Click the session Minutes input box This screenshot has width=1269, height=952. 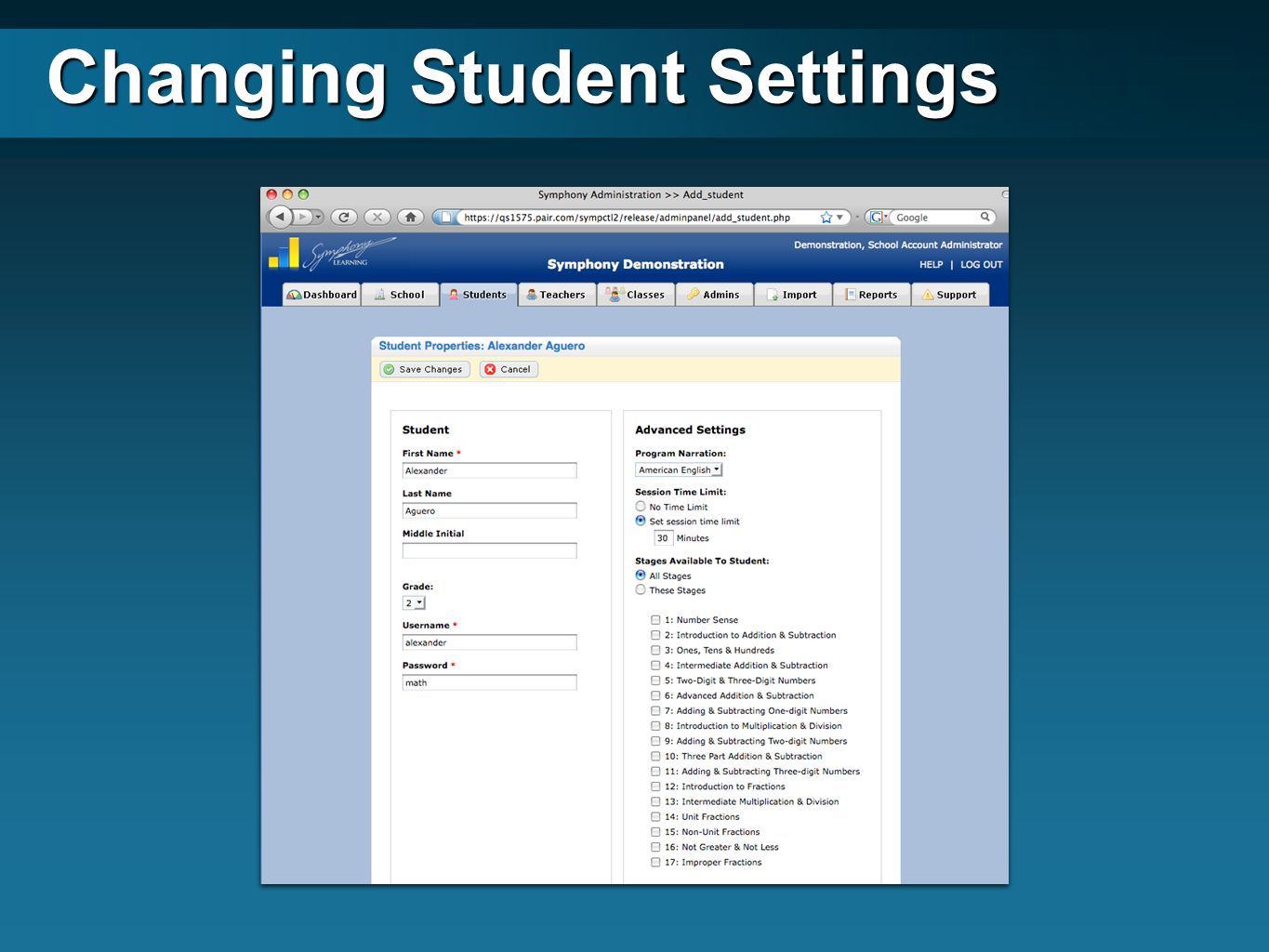663,538
